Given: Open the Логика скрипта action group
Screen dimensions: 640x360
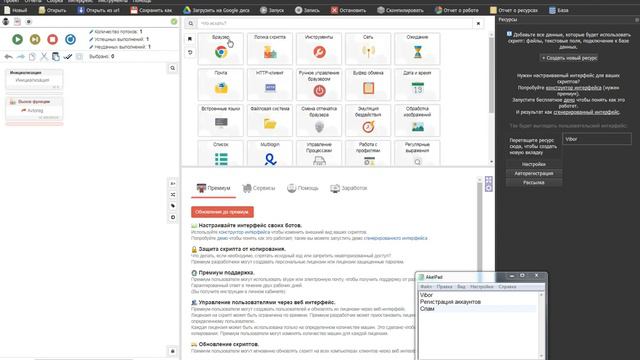Looking at the screenshot, I should coord(270,49).
